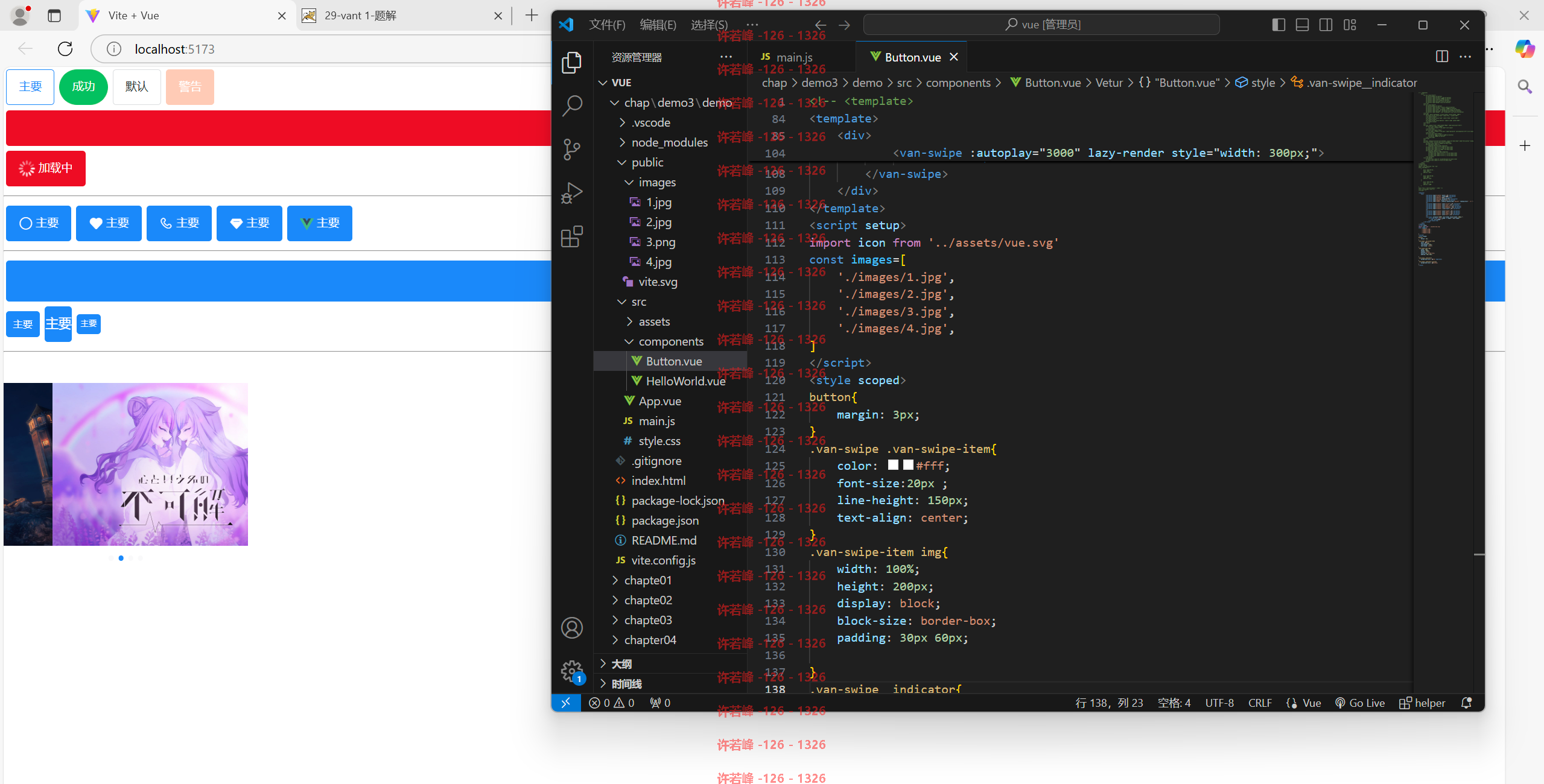This screenshot has height=784, width=1544.
Task: Open Explorer views and more actions ellipsis
Action: (726, 57)
